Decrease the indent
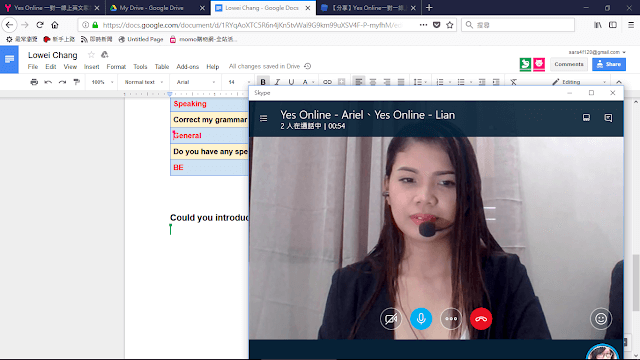 pyautogui.click(x=482, y=82)
